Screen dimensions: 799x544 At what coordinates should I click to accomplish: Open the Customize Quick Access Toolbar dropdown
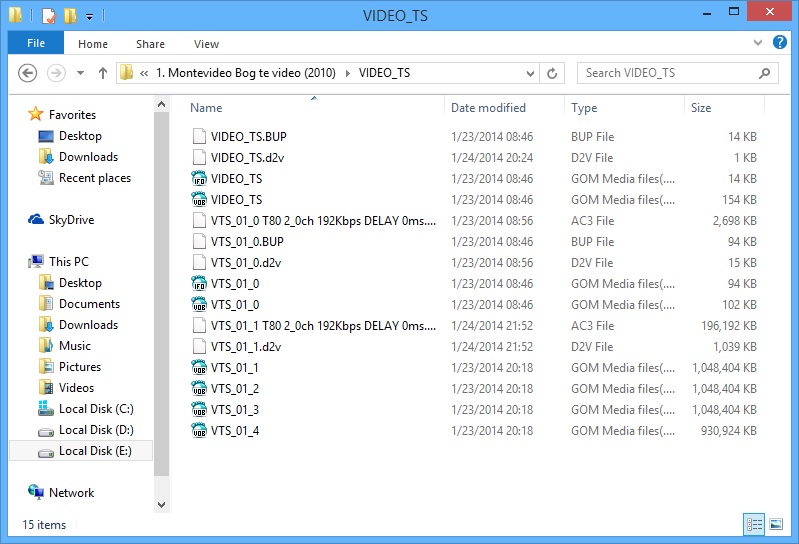tap(89, 16)
